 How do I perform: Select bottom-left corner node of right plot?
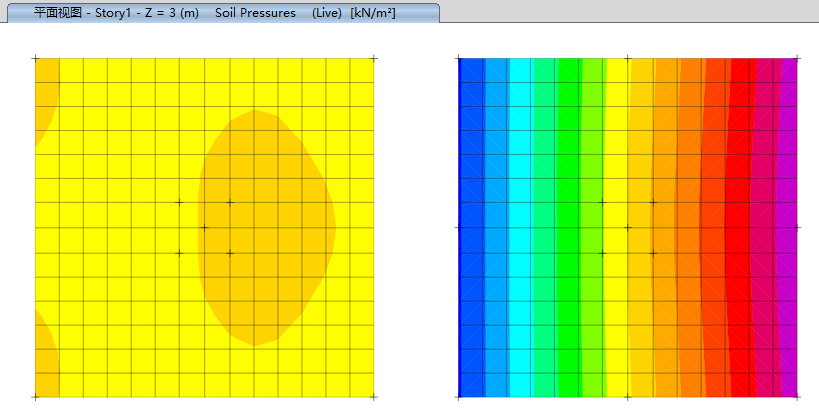pos(459,397)
